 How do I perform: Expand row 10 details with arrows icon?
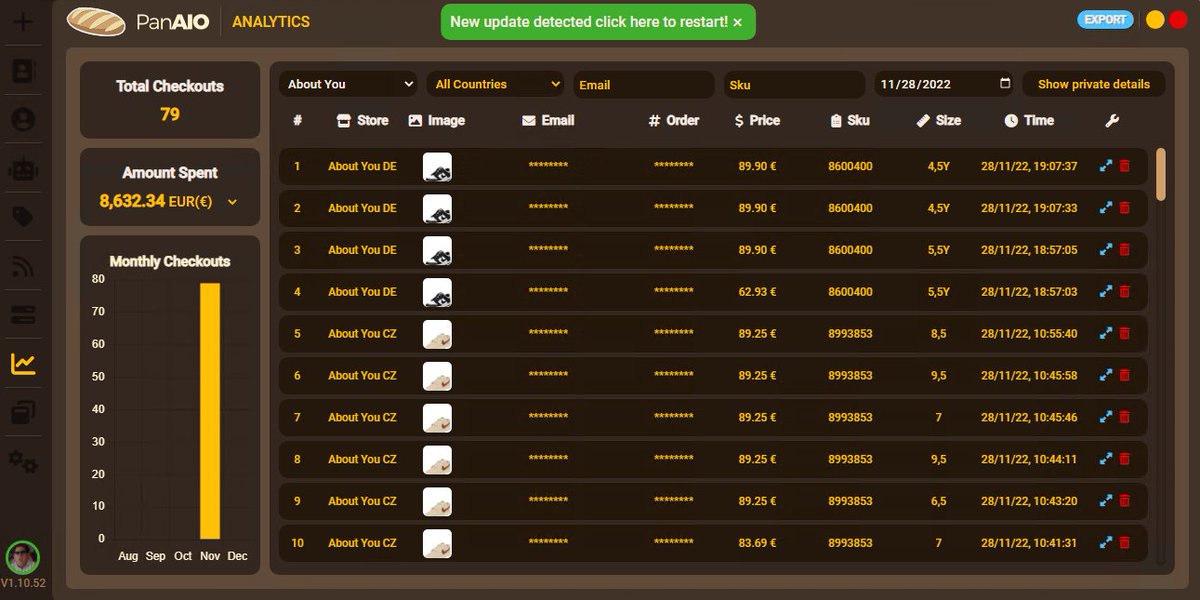click(1105, 543)
